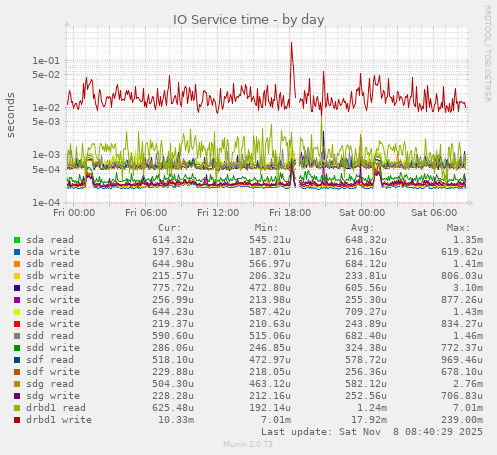
Task: Click the sdc read max value 3.10m
Action: click(x=468, y=288)
